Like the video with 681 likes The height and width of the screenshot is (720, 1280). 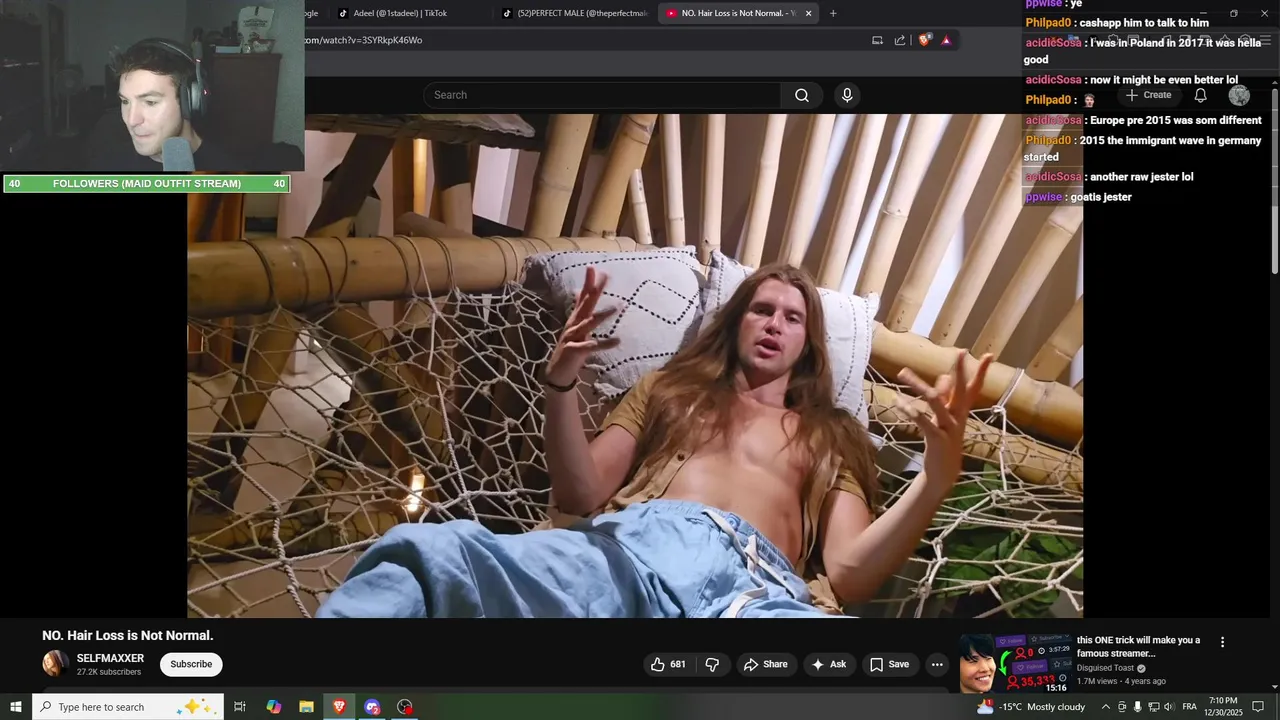pyautogui.click(x=668, y=664)
